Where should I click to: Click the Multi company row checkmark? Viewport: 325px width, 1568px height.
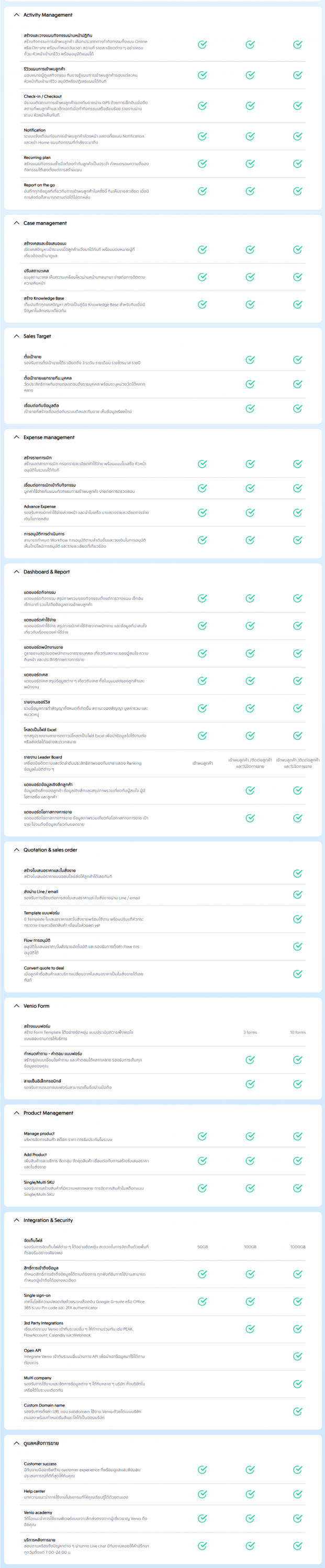[298, 1383]
